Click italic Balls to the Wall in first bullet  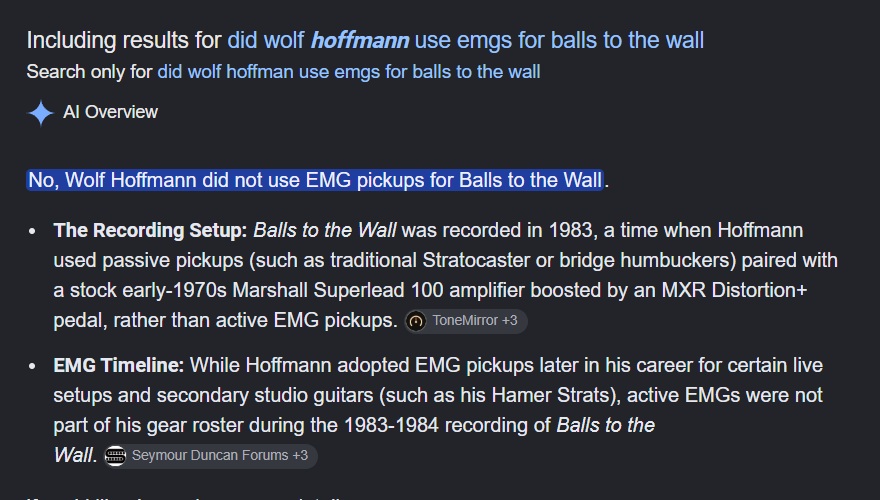point(325,231)
